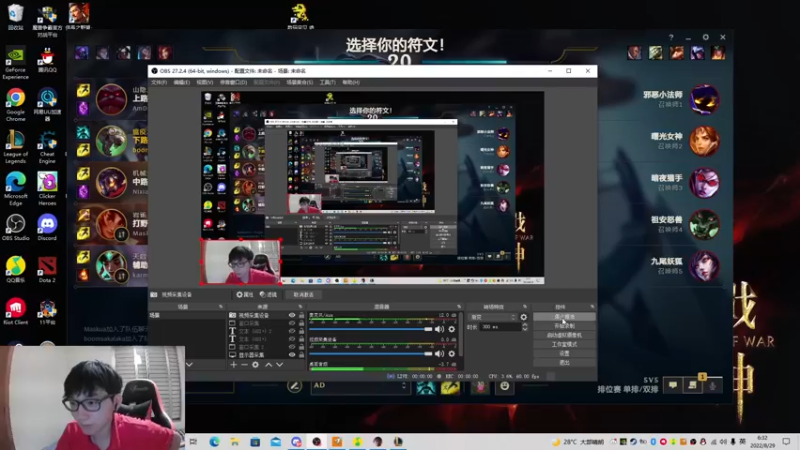Move scene down with chevron under scenes

click(x=189, y=365)
